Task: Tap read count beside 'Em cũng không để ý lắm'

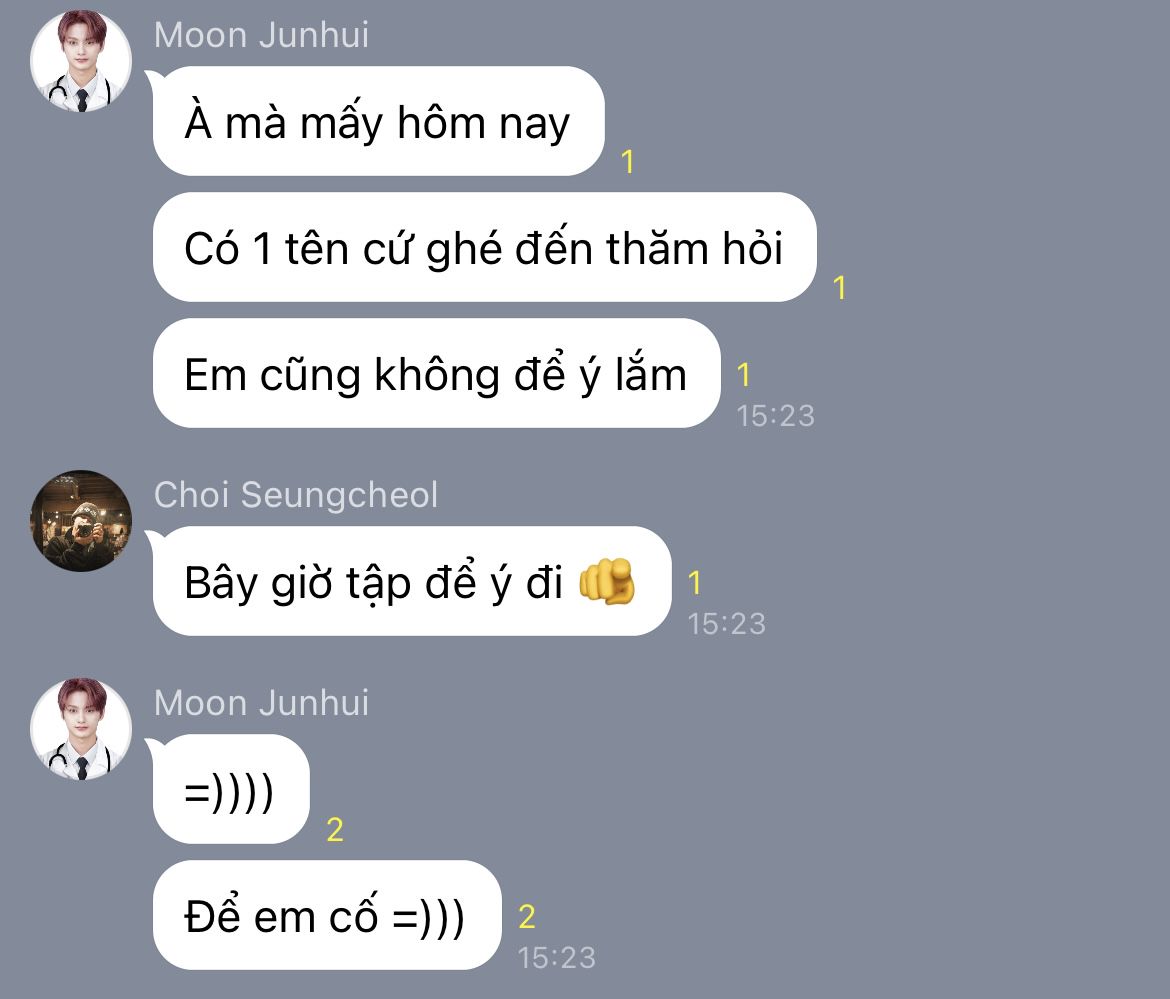Action: coord(743,375)
